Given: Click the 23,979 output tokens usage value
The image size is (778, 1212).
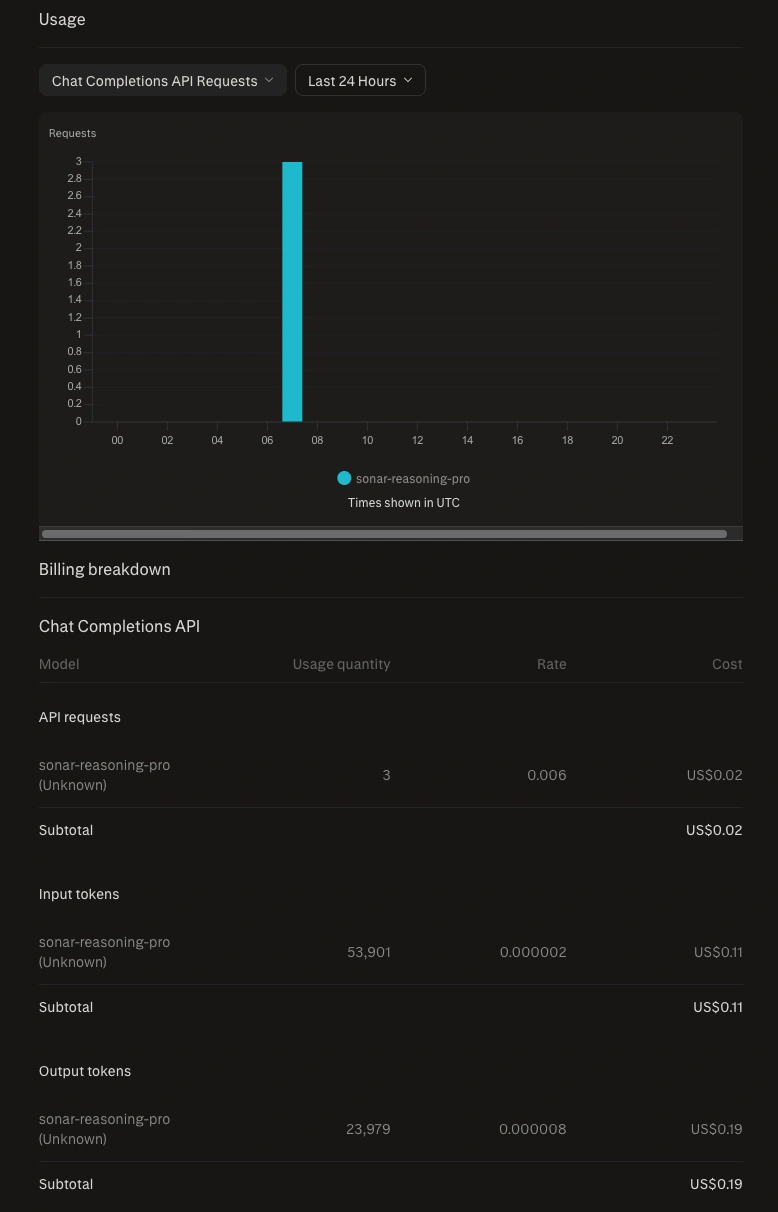Looking at the screenshot, I should [368, 1129].
